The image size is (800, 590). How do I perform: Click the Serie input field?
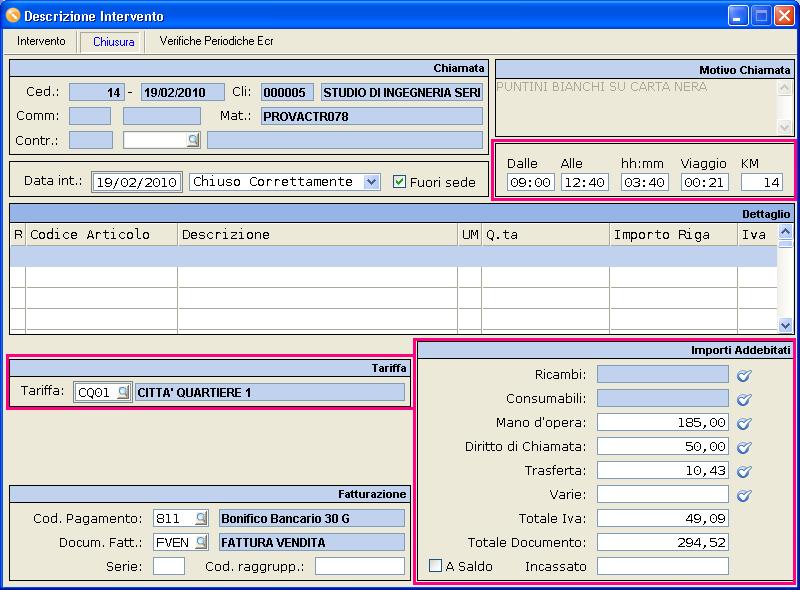169,566
